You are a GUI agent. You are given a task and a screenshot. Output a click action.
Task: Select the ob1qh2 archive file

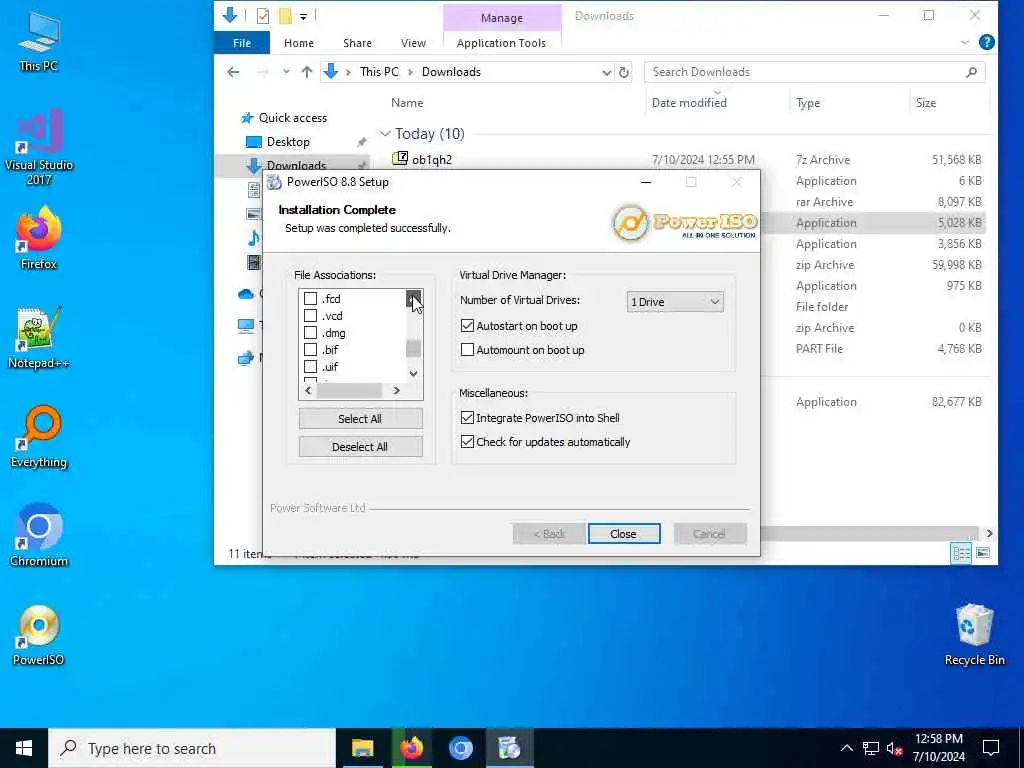click(432, 159)
